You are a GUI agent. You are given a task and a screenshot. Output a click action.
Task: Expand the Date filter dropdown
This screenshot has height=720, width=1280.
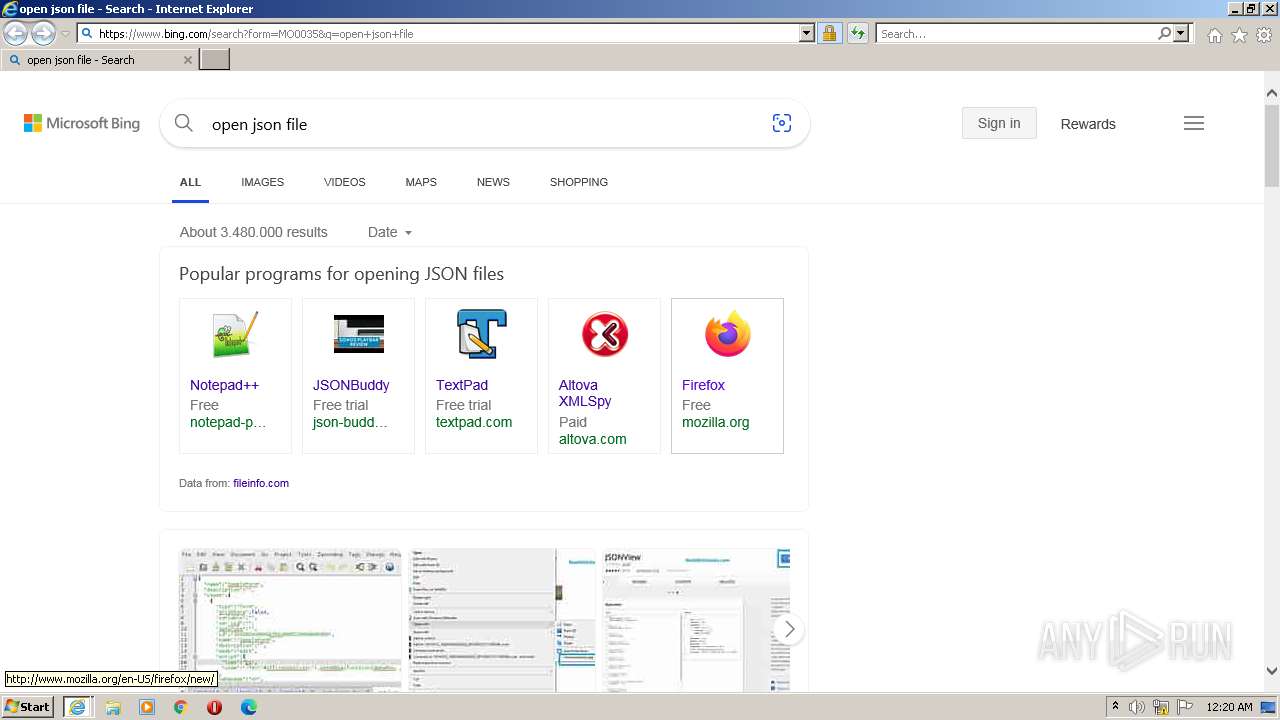[x=390, y=232]
